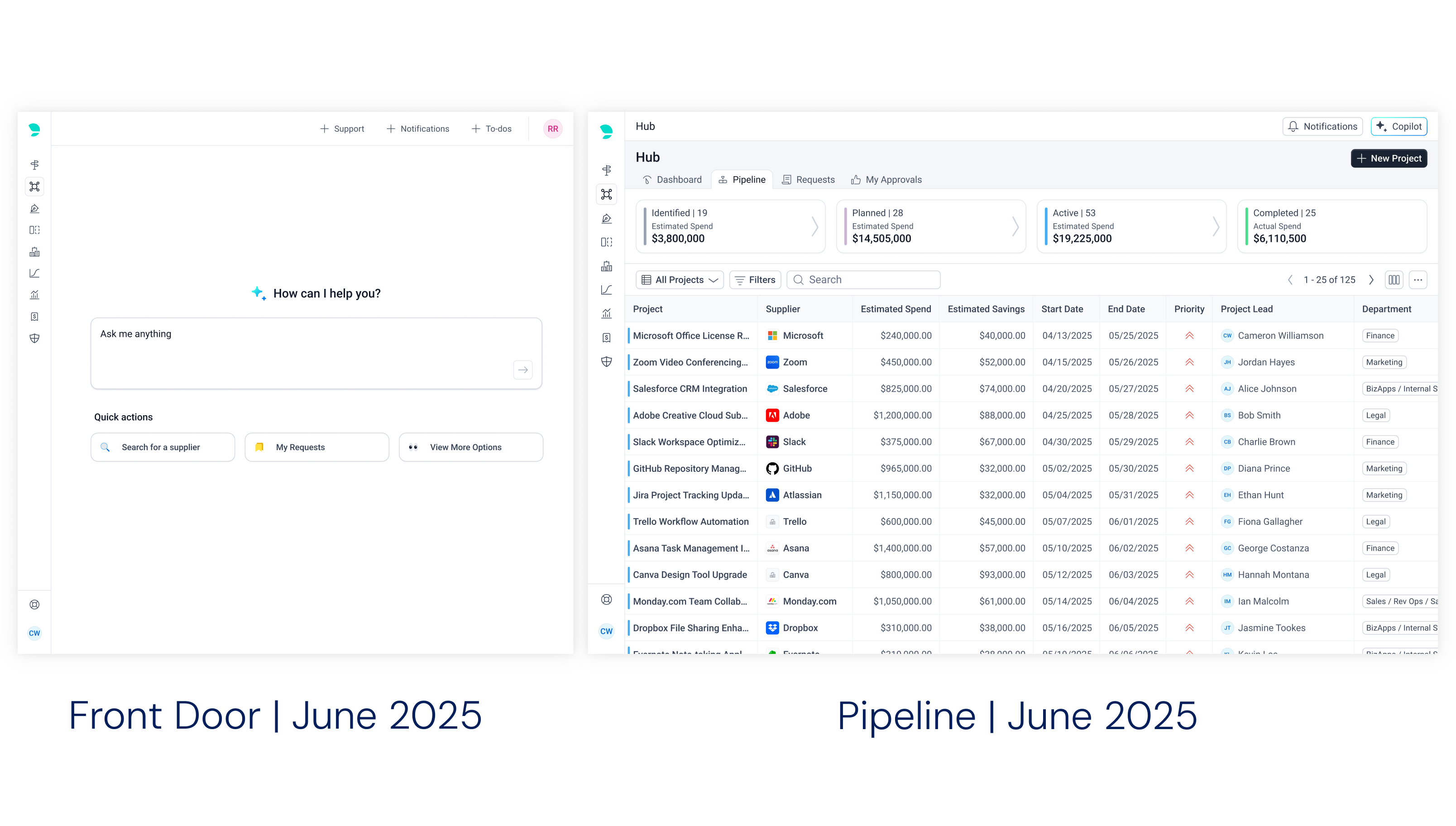Switch to the Requests tab
The width and height of the screenshot is (1456, 826).
808,180
